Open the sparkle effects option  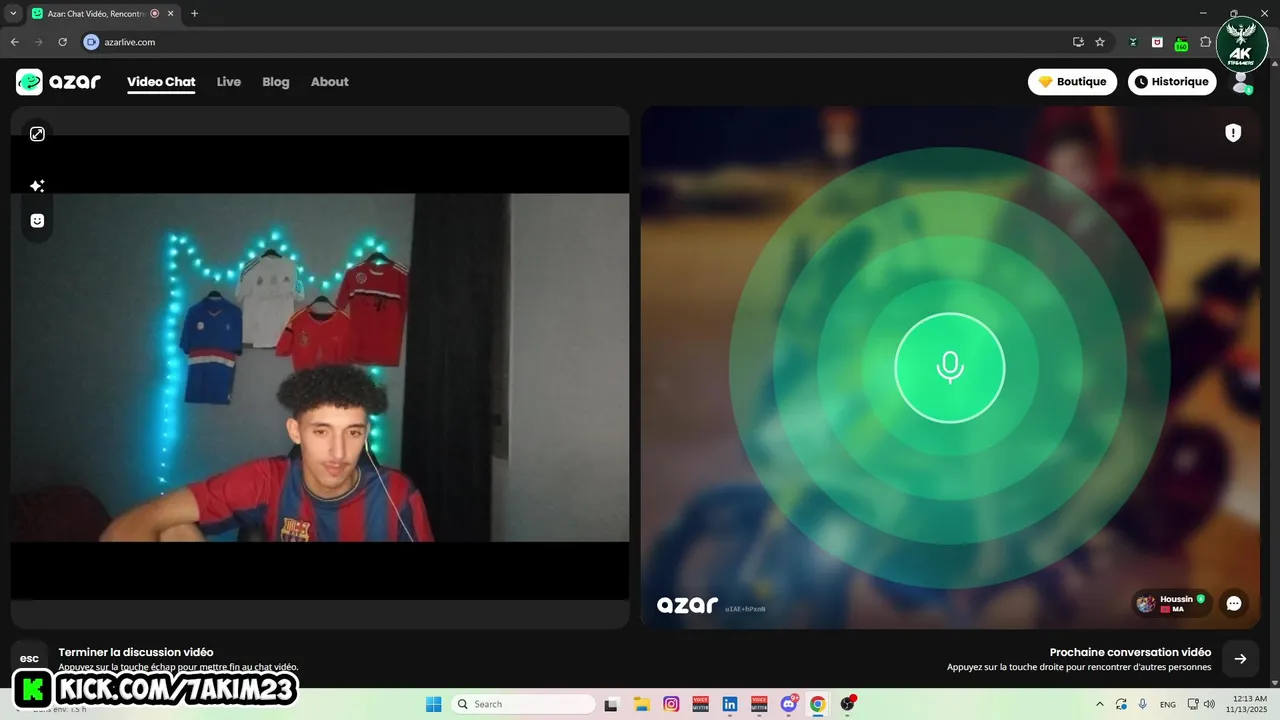(37, 186)
